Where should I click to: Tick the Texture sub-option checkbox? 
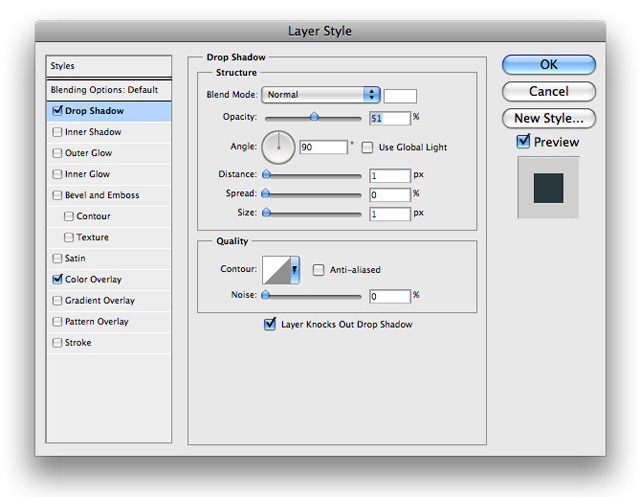69,237
